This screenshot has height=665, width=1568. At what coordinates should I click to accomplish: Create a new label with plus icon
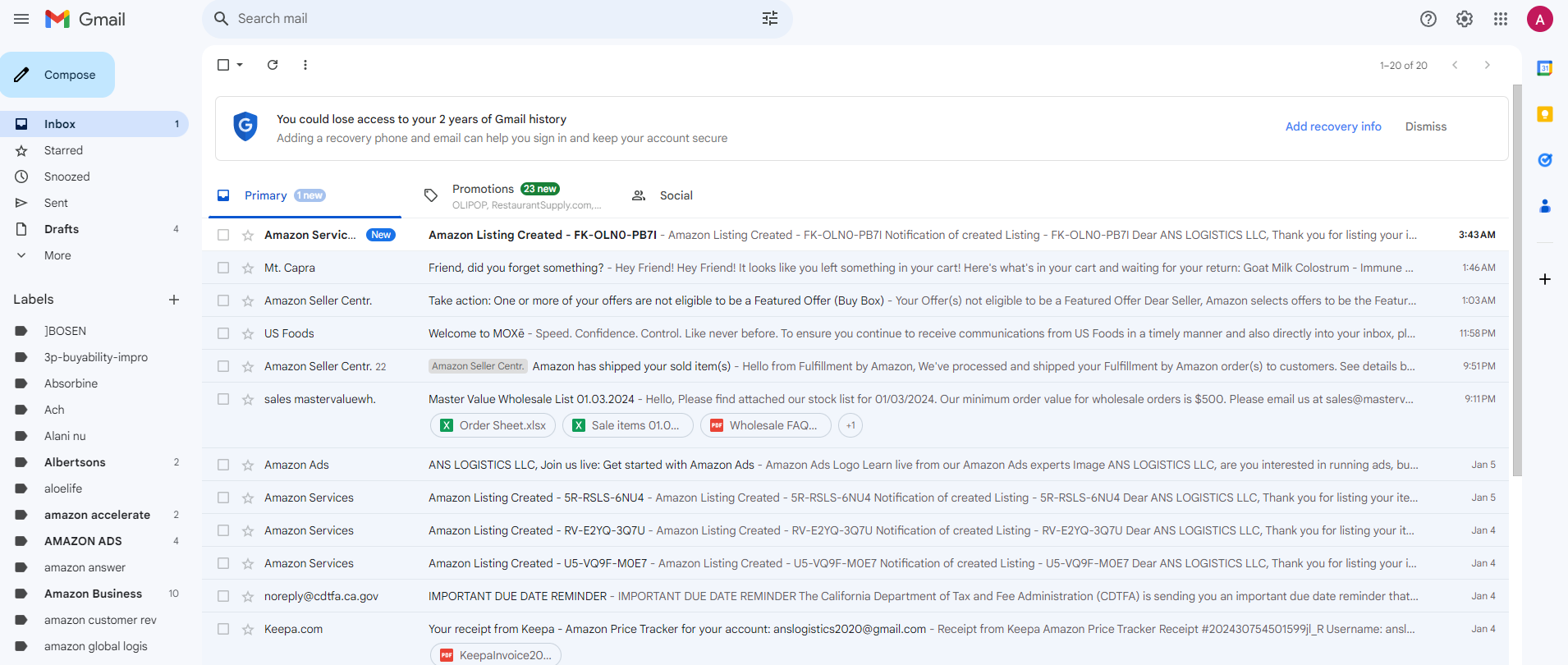click(174, 300)
